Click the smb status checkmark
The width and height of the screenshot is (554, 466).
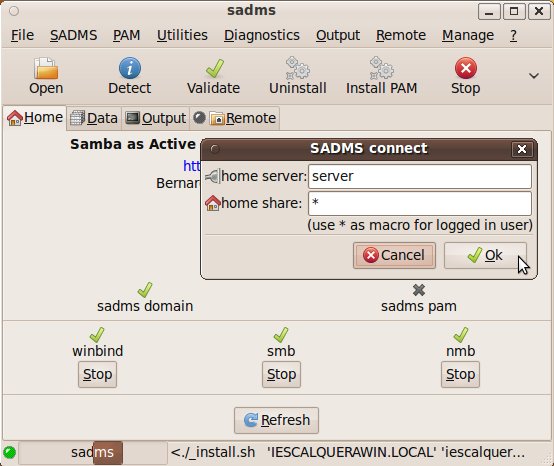(x=281, y=335)
